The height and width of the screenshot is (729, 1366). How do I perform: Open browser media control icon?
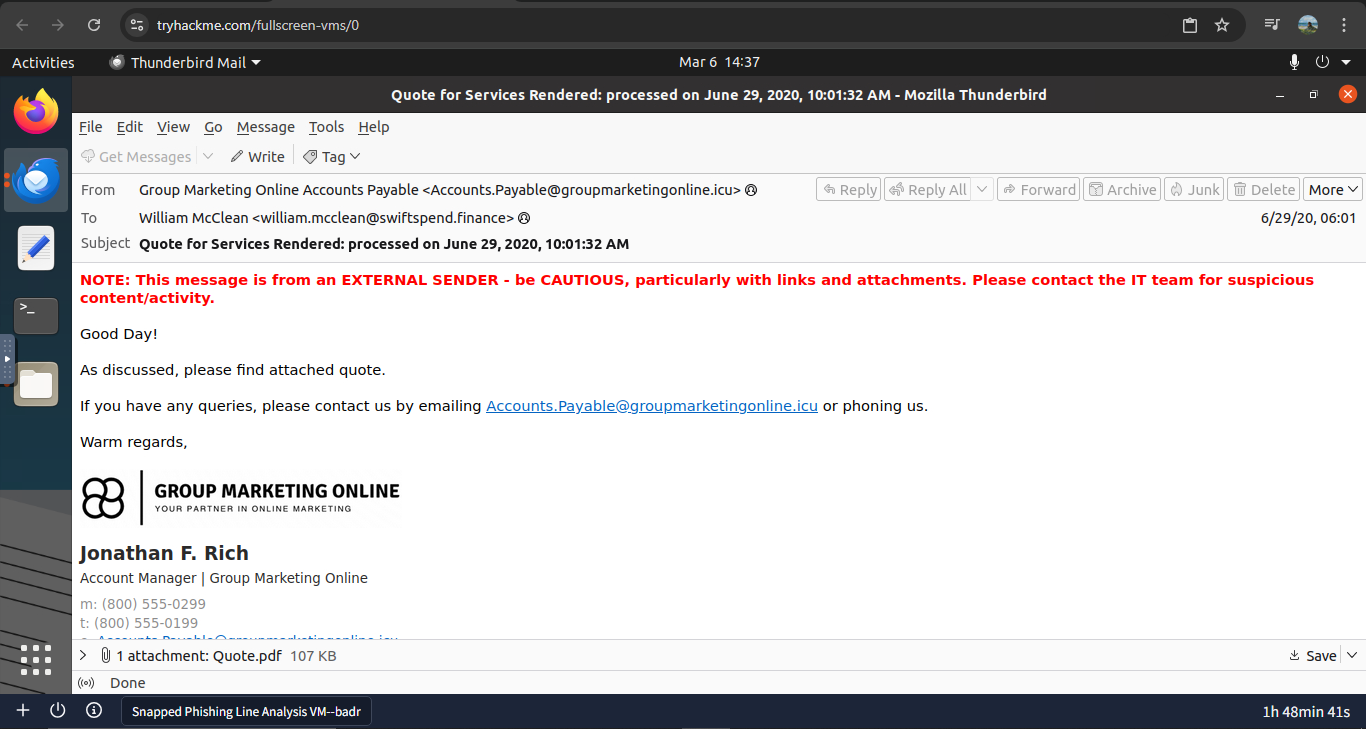click(1272, 25)
